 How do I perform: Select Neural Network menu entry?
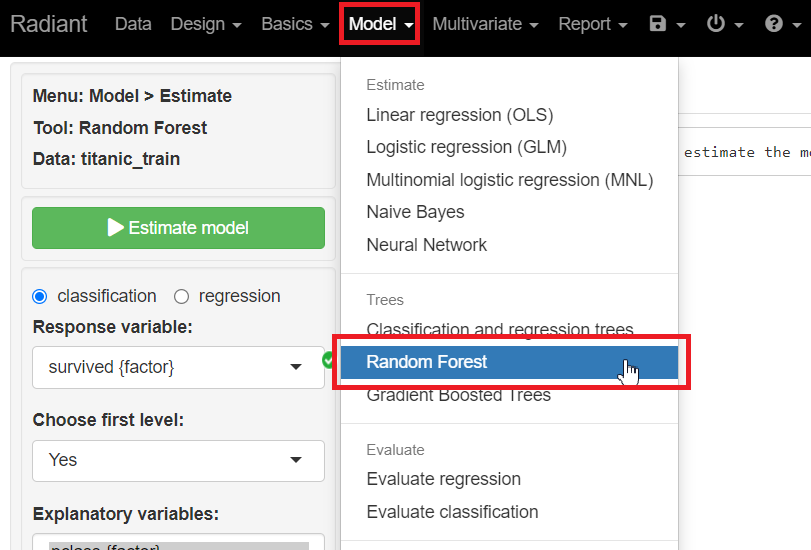pyautogui.click(x=427, y=245)
